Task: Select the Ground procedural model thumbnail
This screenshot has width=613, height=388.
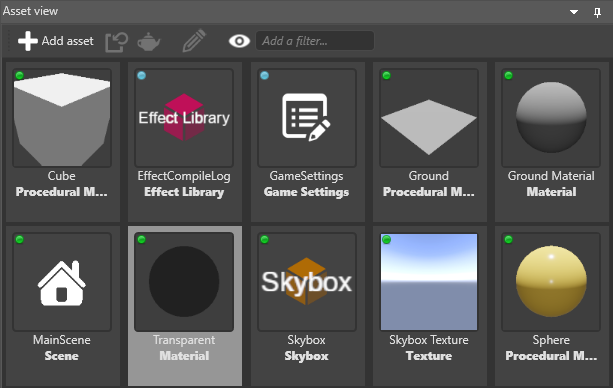Action: (x=429, y=118)
